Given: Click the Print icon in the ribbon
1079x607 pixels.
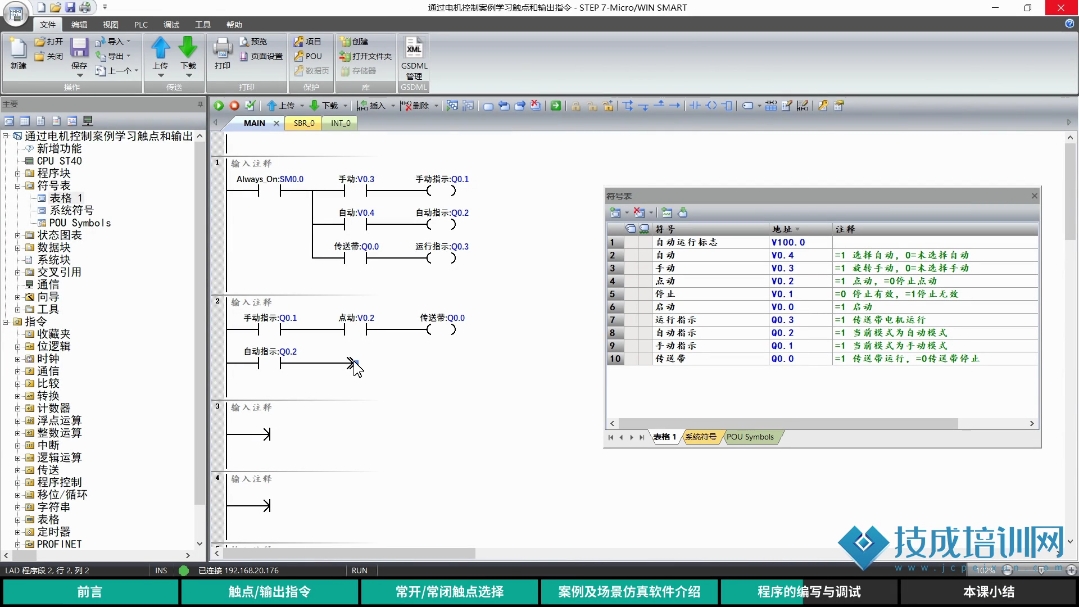Looking at the screenshot, I should click(222, 48).
